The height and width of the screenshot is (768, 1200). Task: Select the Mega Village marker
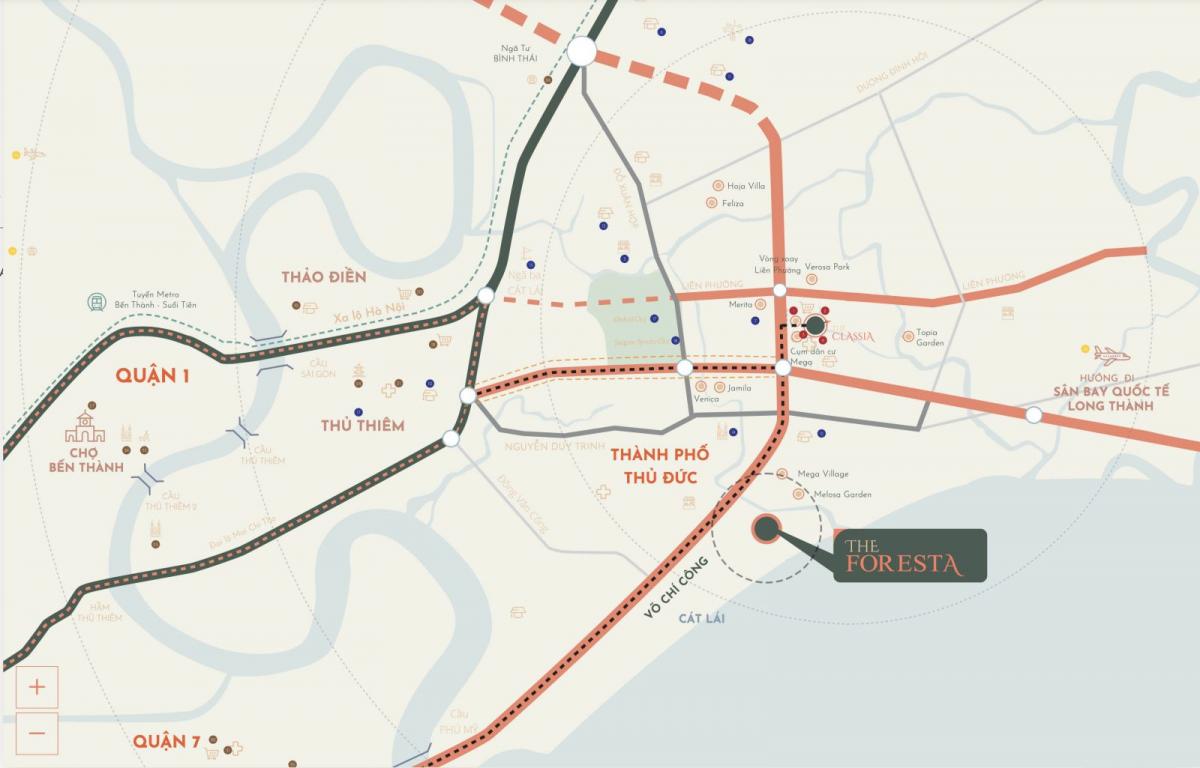(782, 474)
